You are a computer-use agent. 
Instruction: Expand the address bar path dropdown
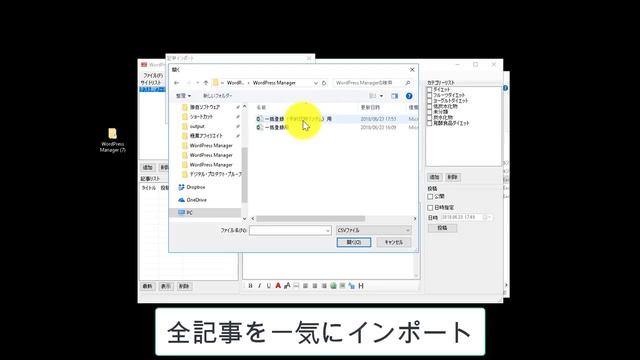[x=316, y=83]
